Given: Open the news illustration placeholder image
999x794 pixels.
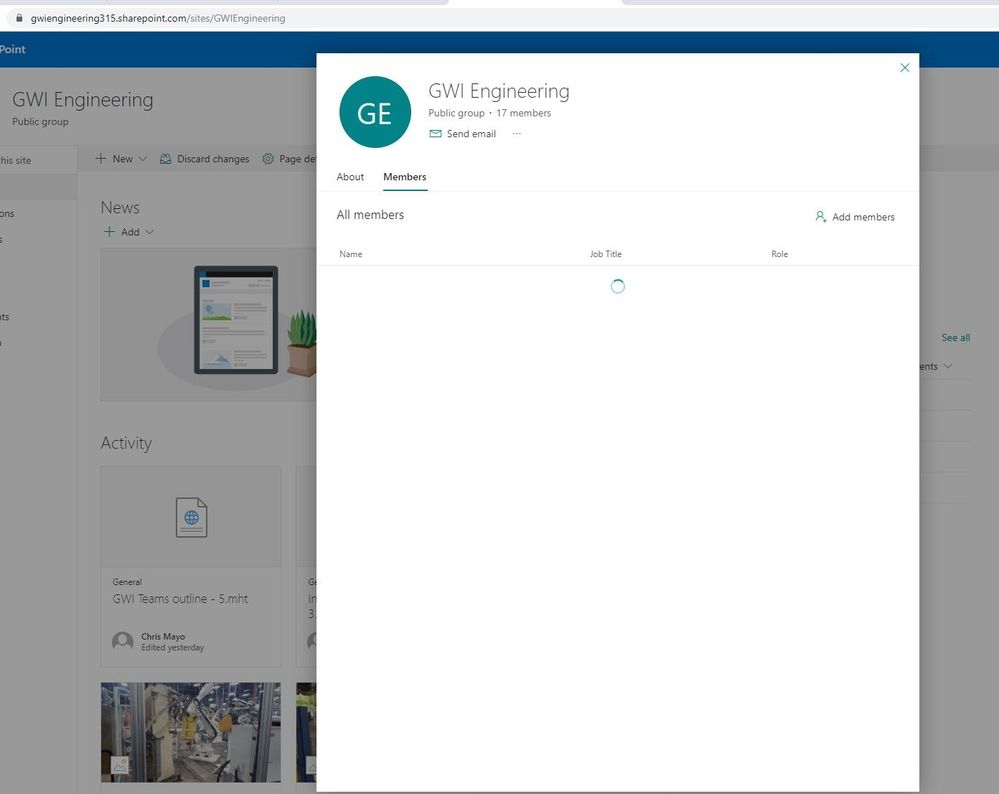Looking at the screenshot, I should pos(208,325).
